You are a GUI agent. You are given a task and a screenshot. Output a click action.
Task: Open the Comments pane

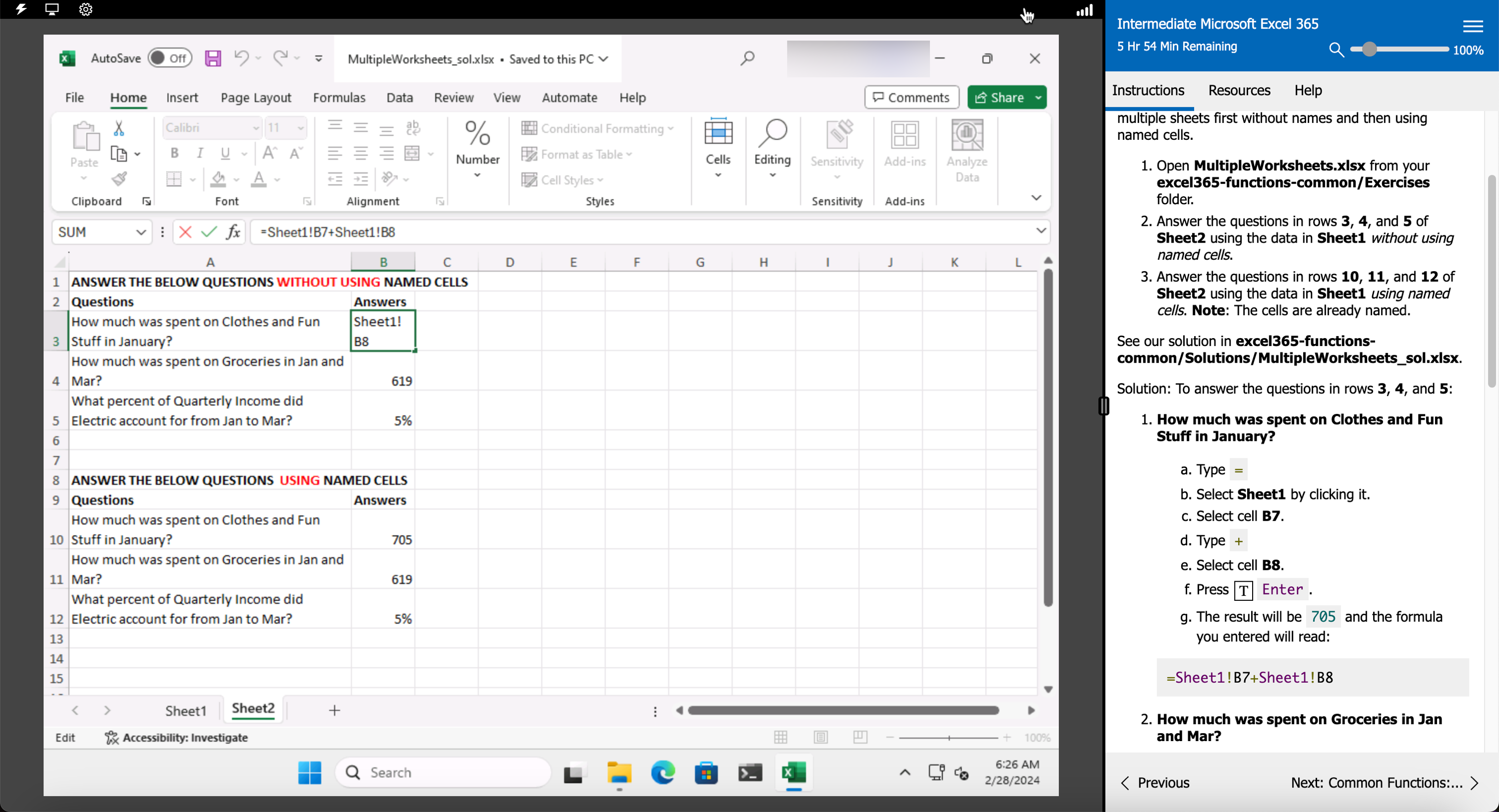(911, 97)
